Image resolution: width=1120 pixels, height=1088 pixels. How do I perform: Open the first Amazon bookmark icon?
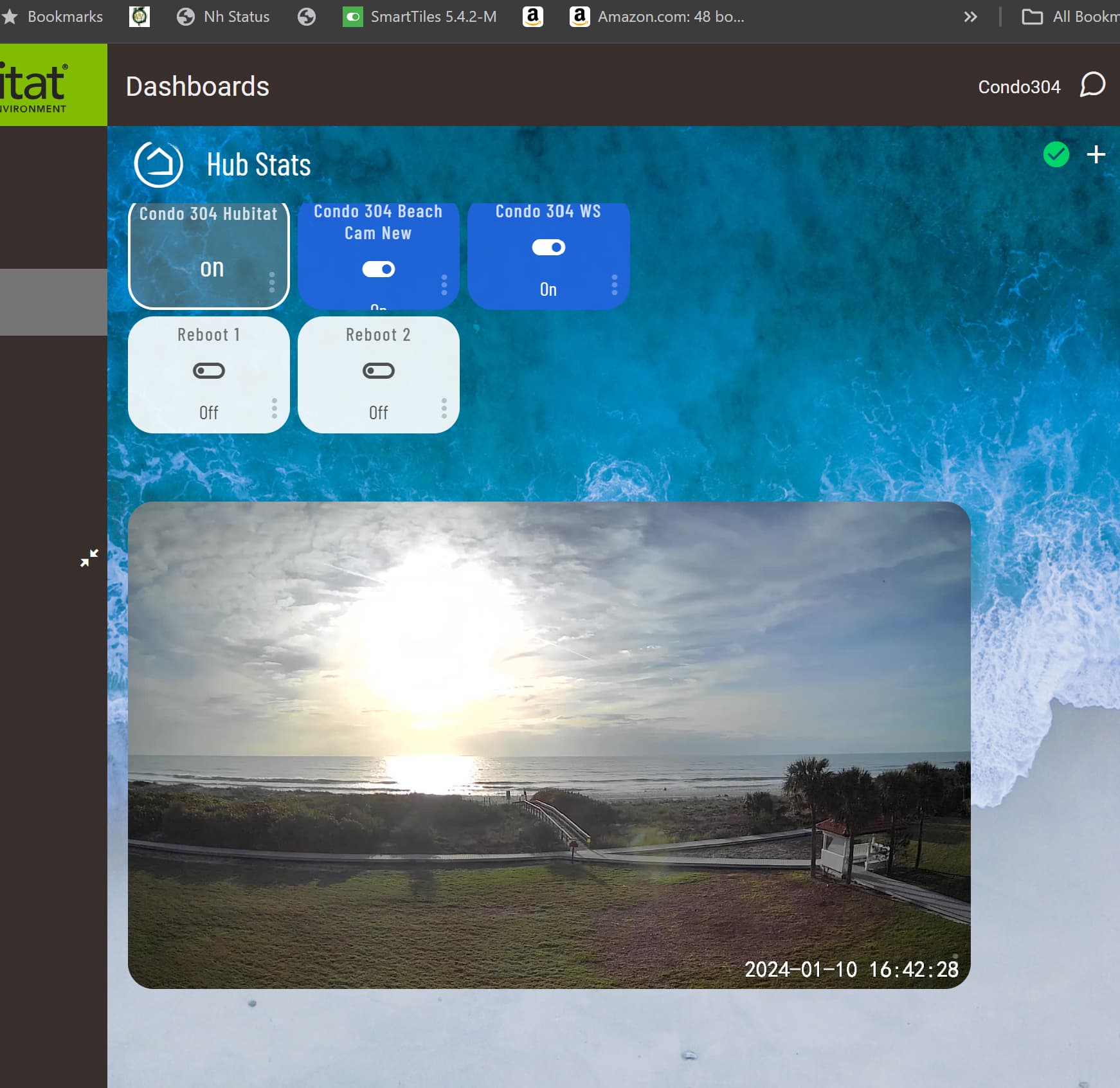532,17
